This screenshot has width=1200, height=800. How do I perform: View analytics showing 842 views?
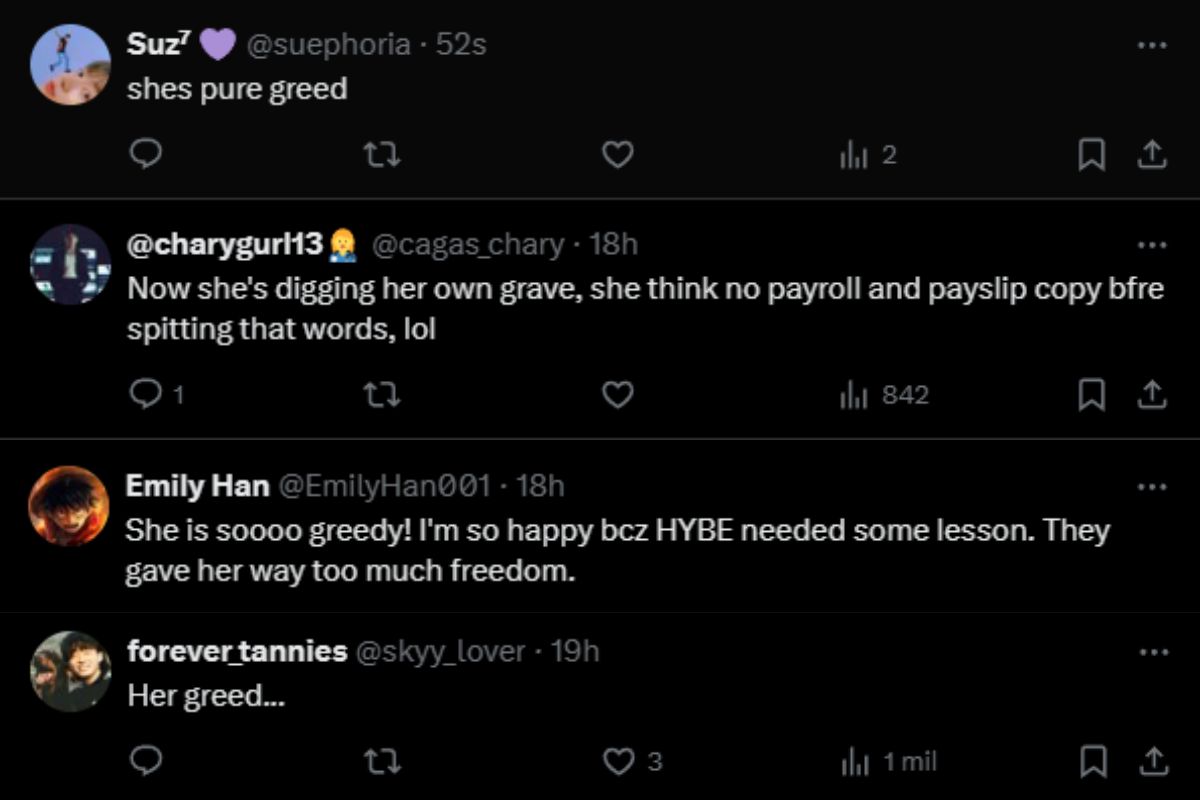(x=885, y=395)
